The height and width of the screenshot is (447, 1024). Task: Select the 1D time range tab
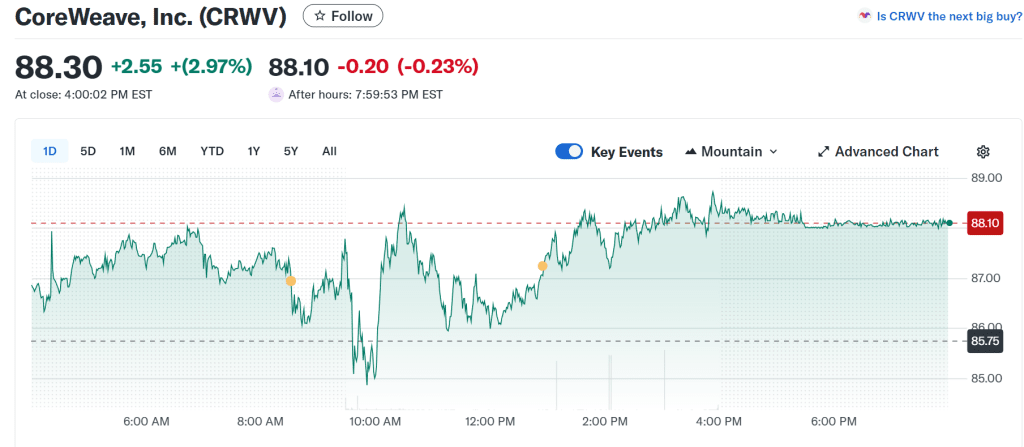[x=49, y=151]
